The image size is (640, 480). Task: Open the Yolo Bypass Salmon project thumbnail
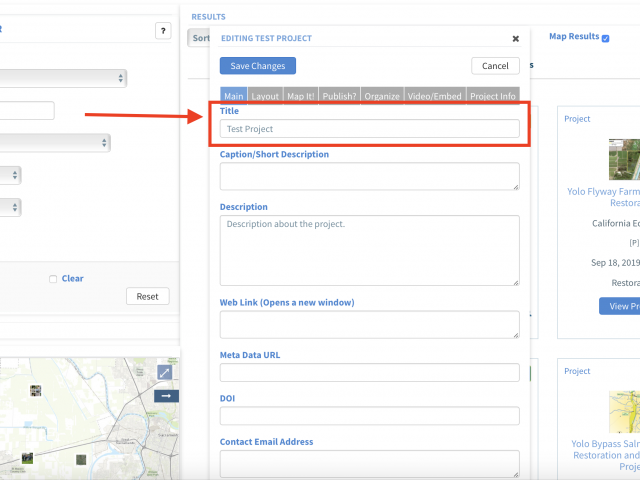click(624, 411)
